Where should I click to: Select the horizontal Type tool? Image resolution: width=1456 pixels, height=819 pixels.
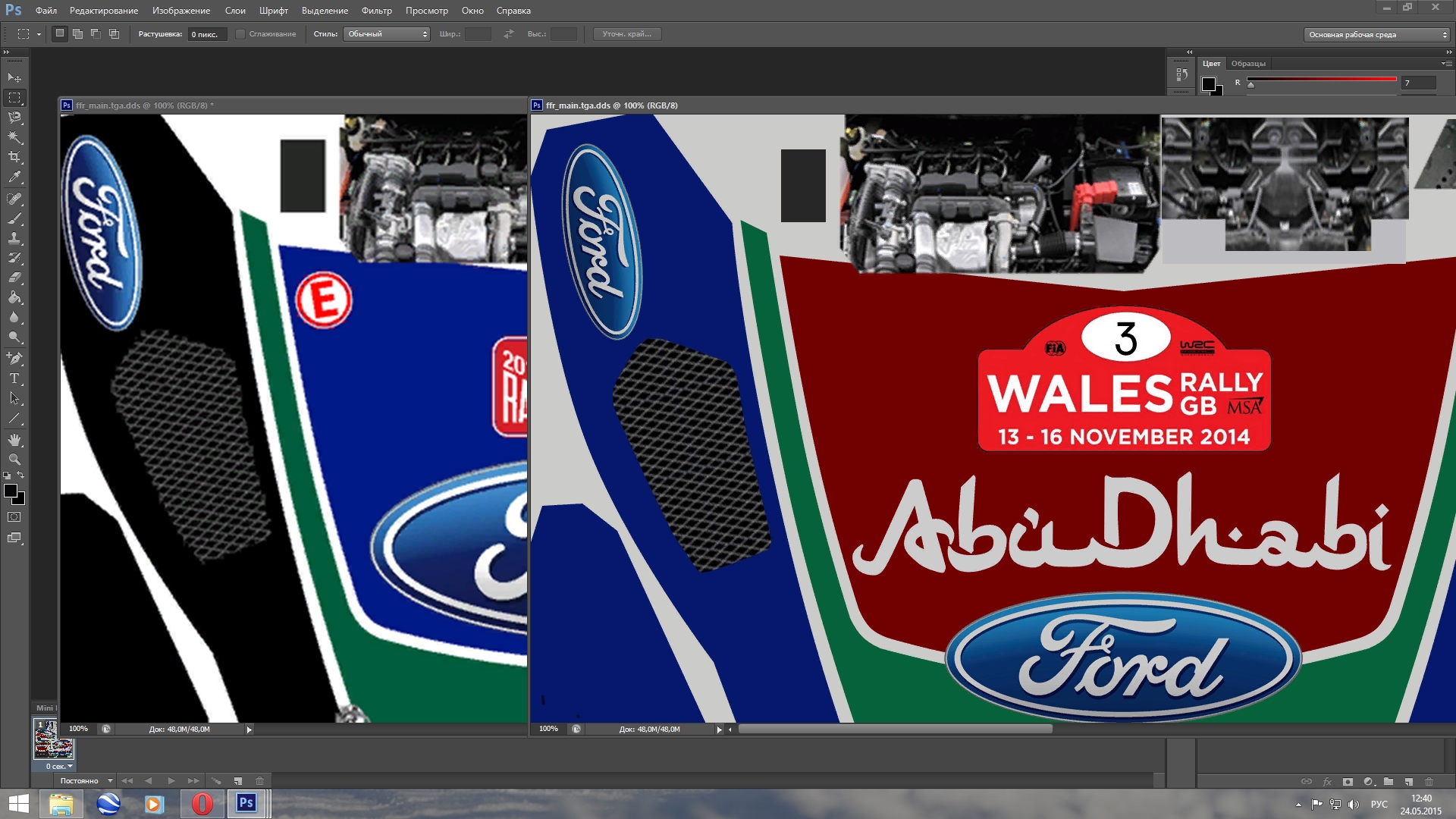(14, 378)
